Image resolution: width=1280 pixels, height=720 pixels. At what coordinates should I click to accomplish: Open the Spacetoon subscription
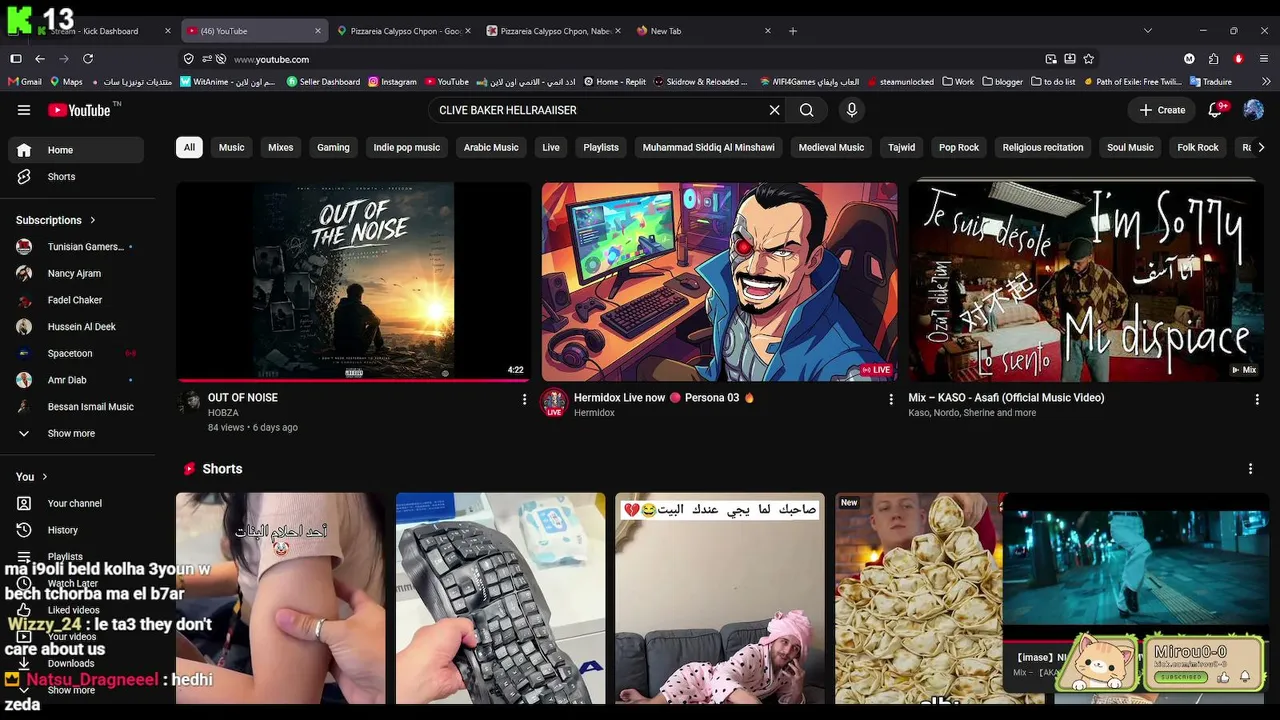point(76,353)
